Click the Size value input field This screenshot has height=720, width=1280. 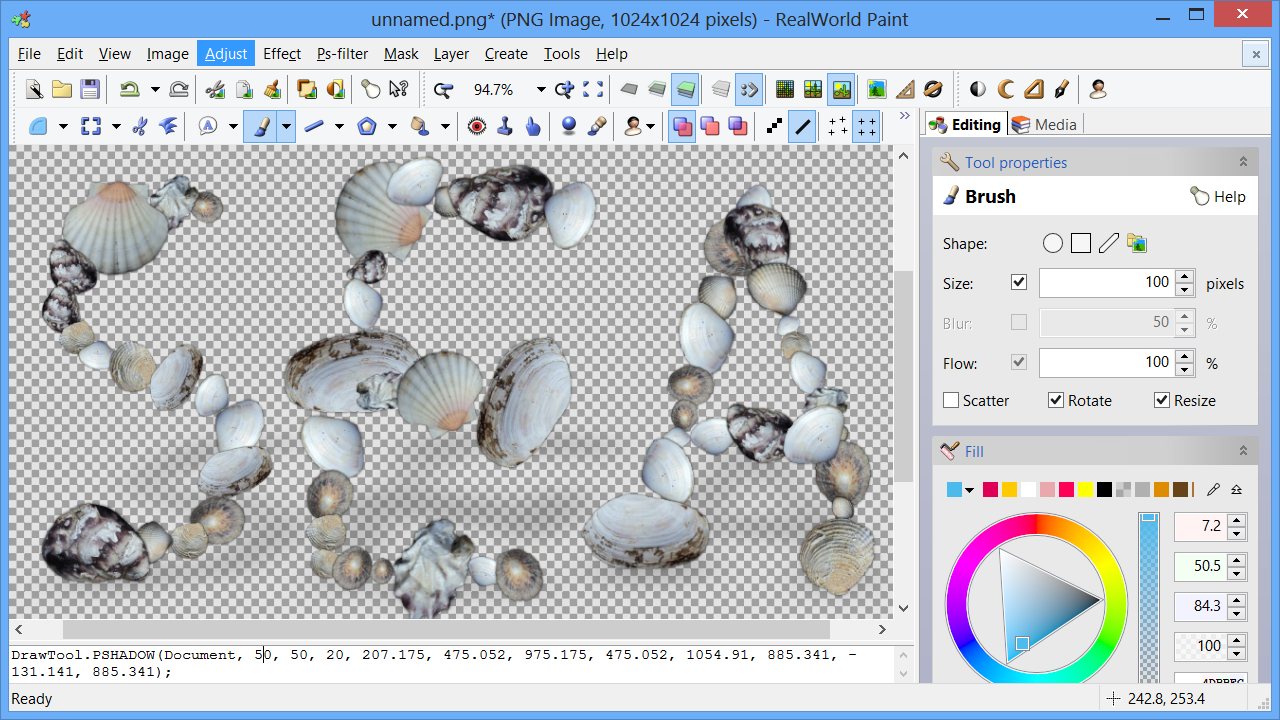pos(1106,283)
